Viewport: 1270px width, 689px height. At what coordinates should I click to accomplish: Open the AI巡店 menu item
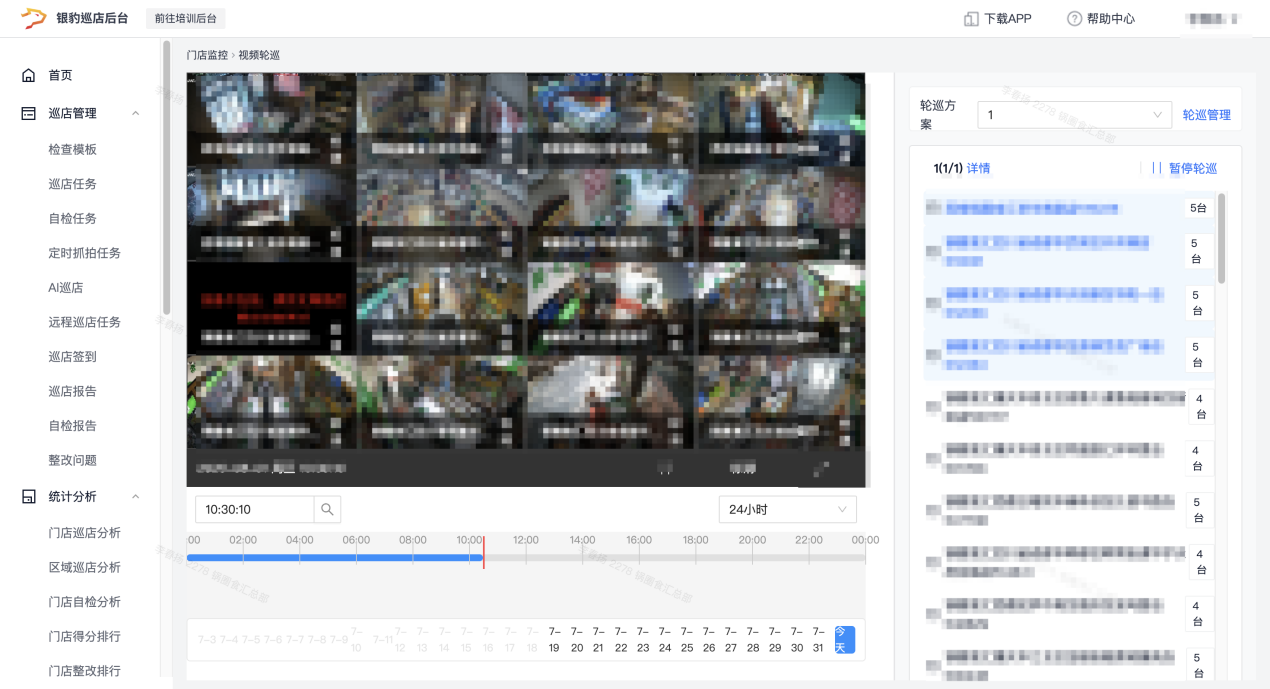pyautogui.click(x=66, y=288)
